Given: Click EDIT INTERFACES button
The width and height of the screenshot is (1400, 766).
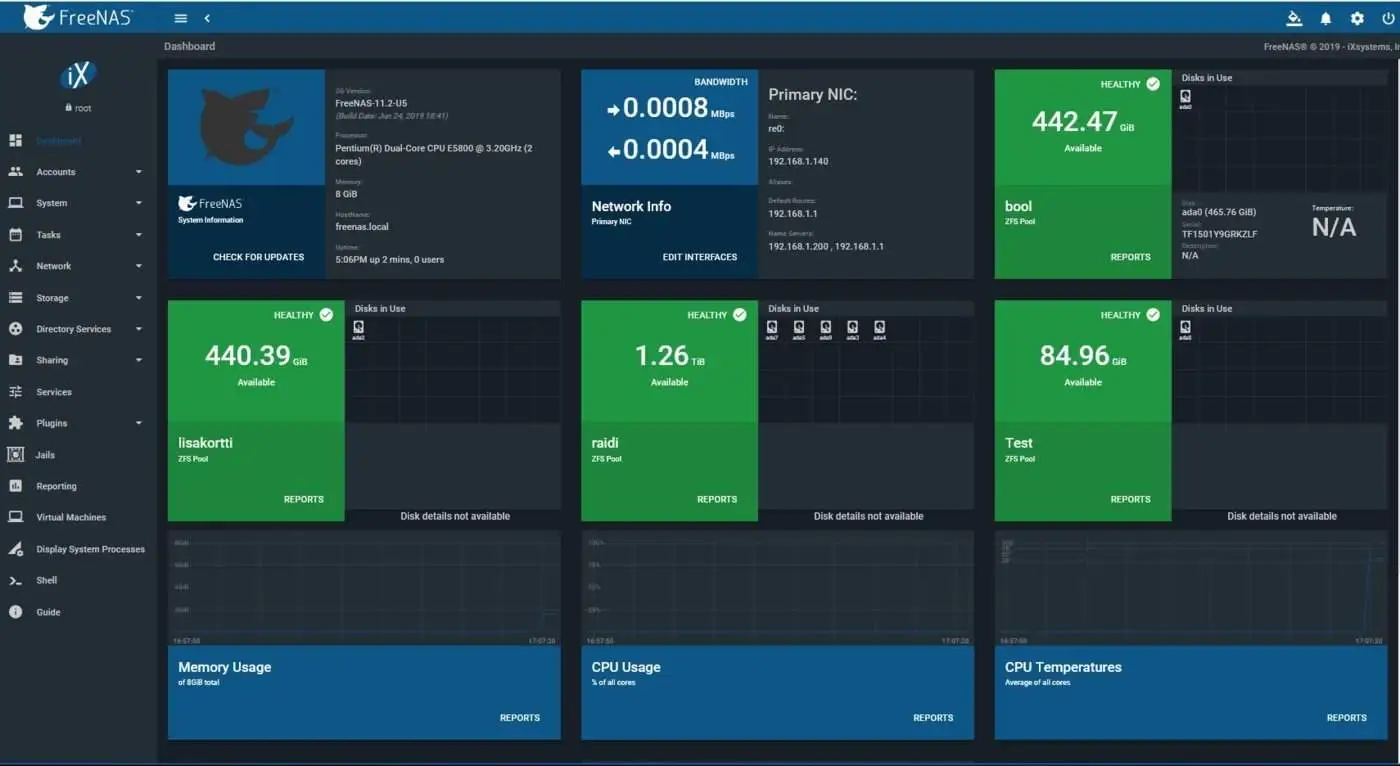Looking at the screenshot, I should 700,257.
